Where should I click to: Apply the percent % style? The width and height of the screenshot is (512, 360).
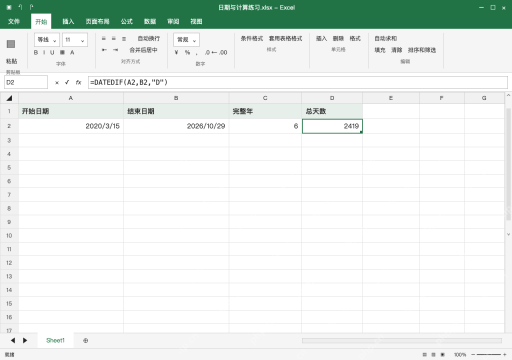[x=187, y=52]
